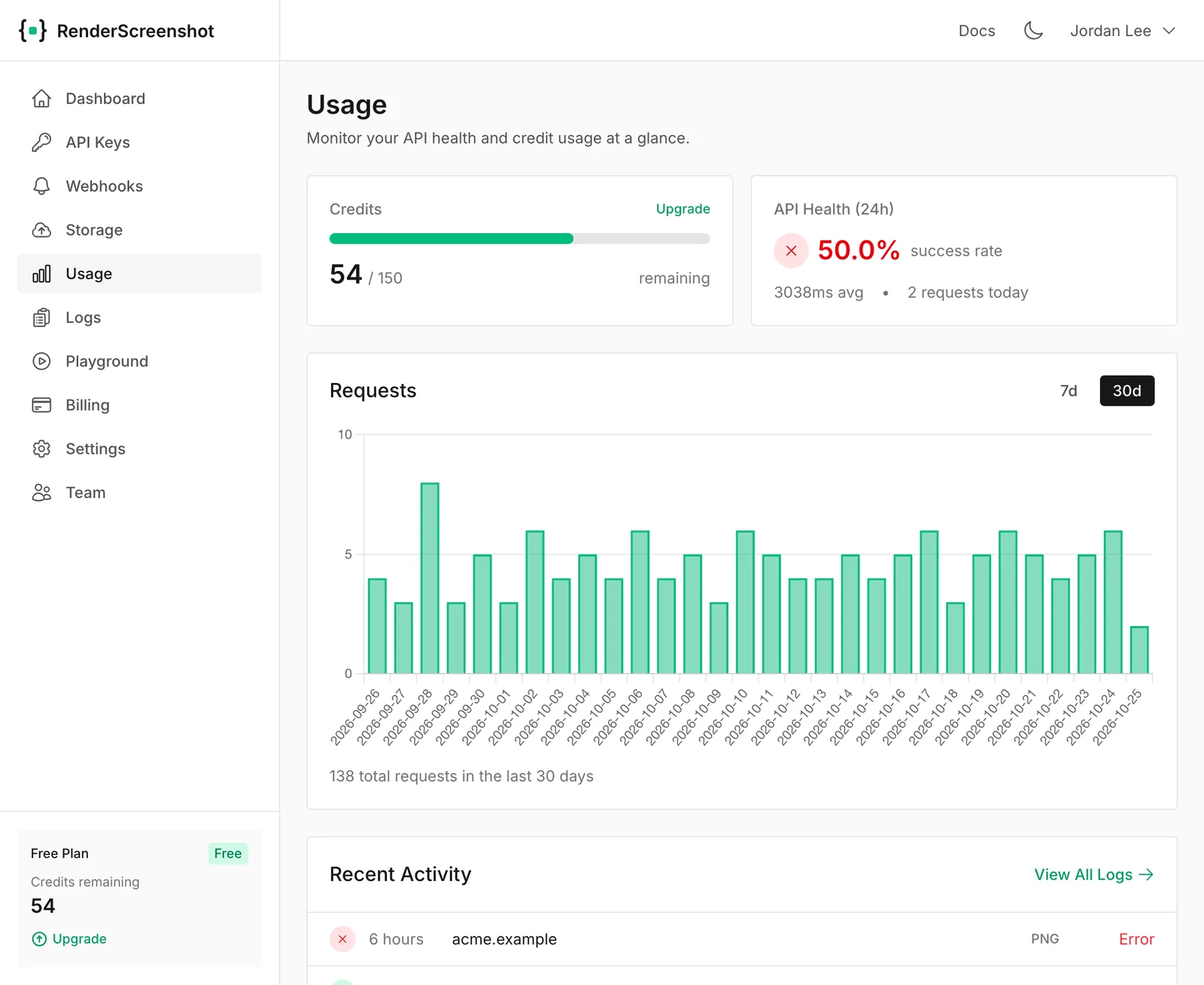Open Settings from the sidebar
1204x985 pixels.
[x=139, y=448]
